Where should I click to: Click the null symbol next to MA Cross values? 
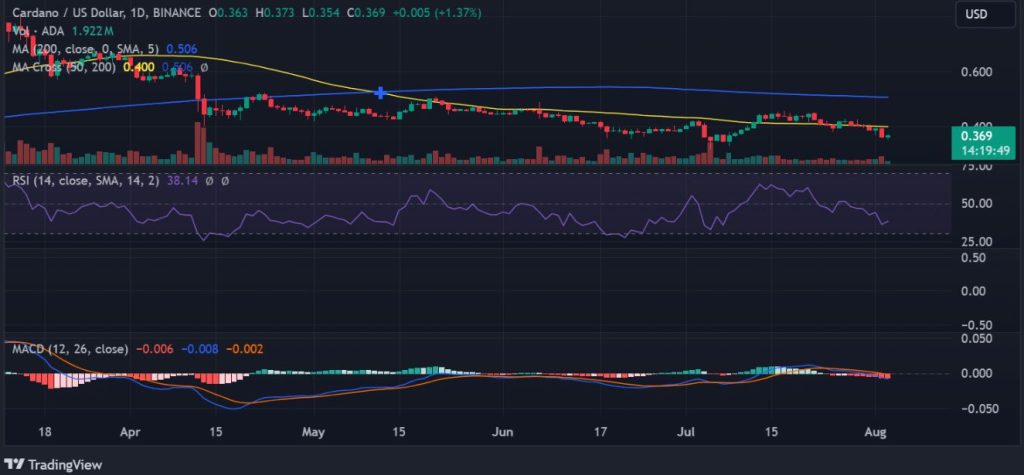click(x=204, y=68)
